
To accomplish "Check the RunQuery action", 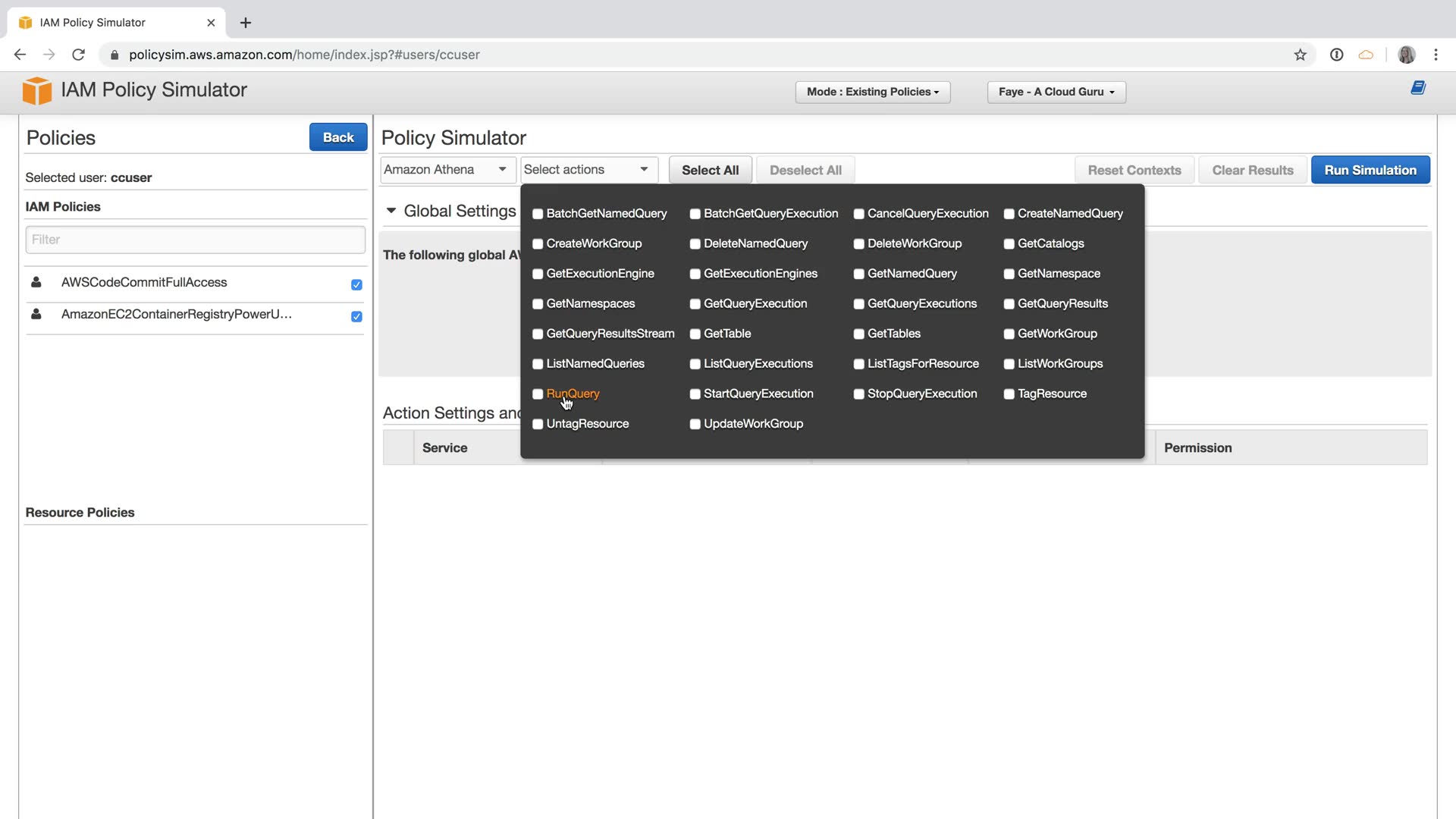I will [538, 394].
